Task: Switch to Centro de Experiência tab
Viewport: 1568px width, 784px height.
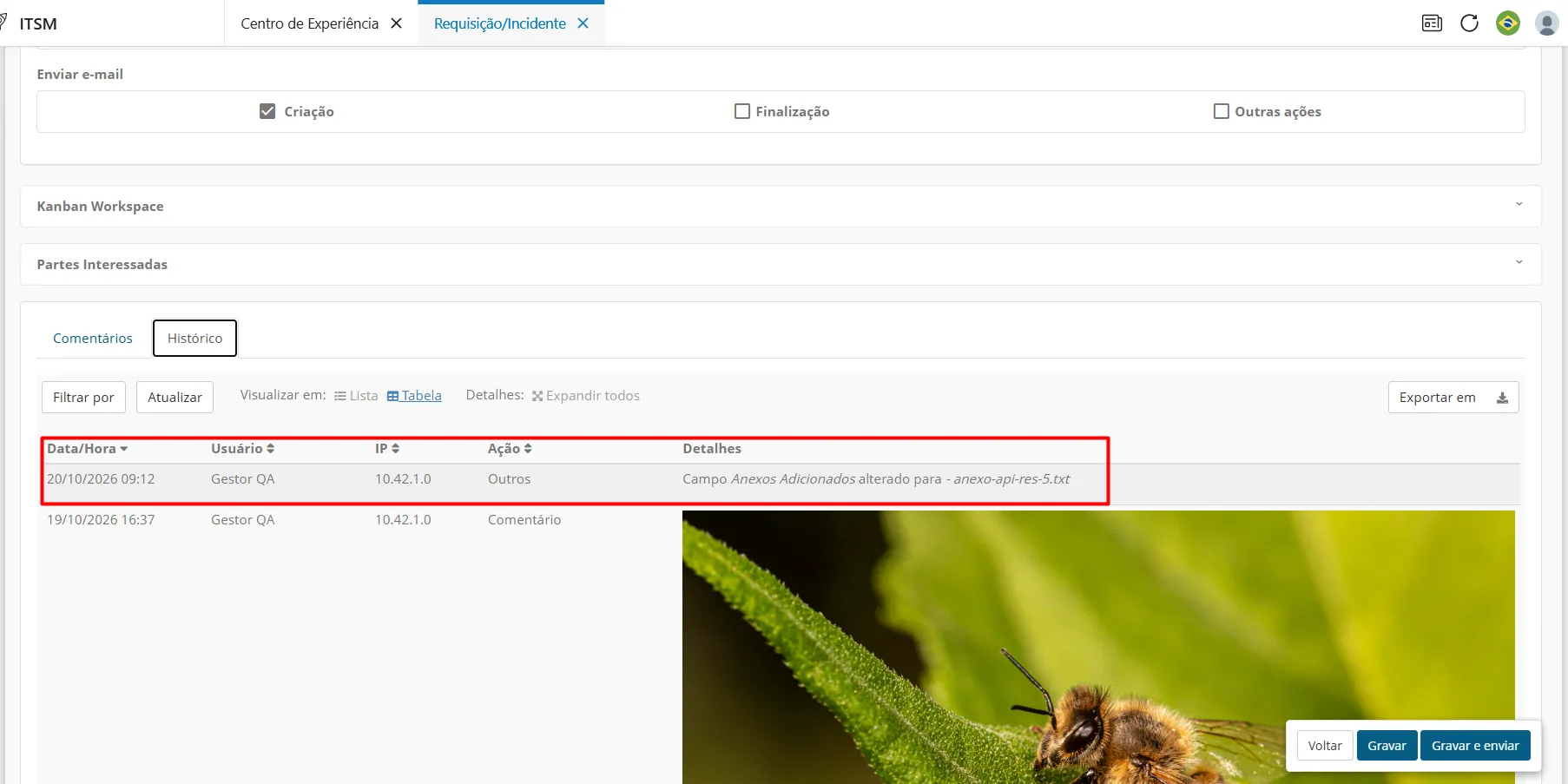Action: pos(309,23)
